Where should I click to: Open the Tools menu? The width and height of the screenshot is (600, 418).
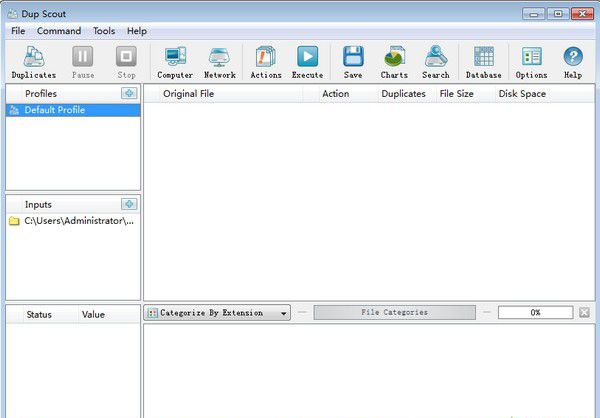click(x=104, y=31)
